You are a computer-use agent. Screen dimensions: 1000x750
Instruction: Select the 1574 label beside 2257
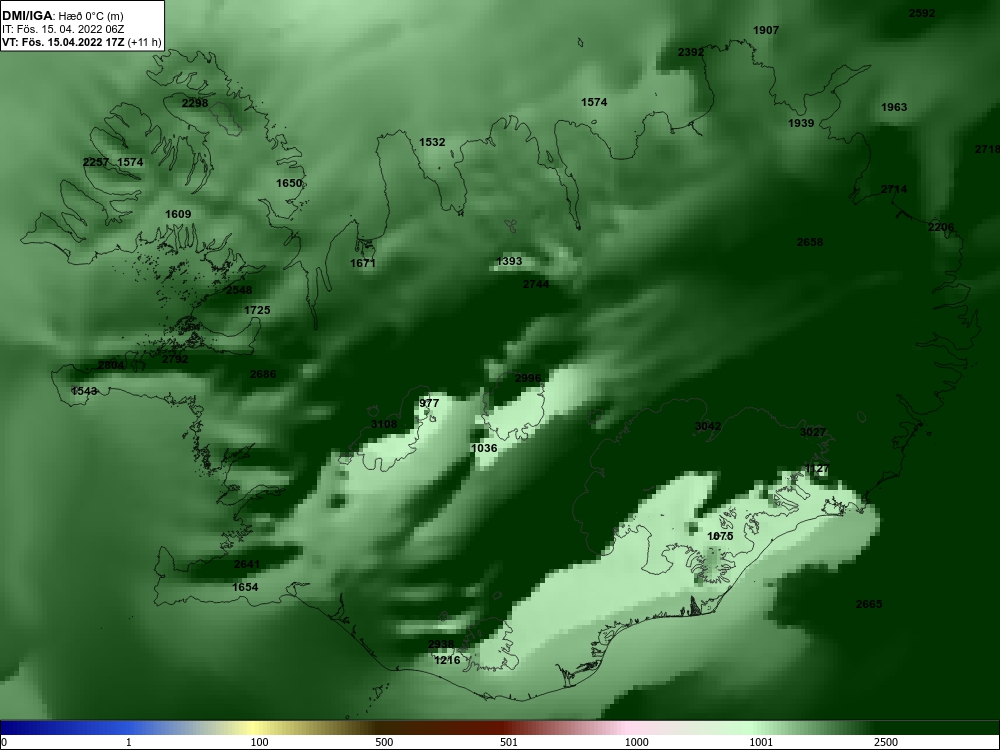coord(130,162)
